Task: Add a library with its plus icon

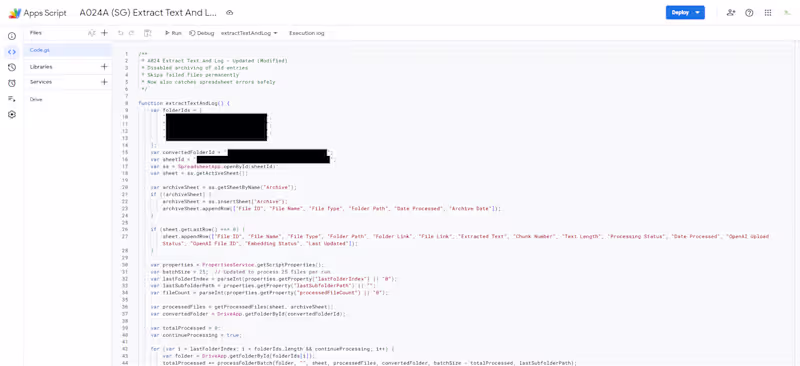Action: [x=104, y=66]
